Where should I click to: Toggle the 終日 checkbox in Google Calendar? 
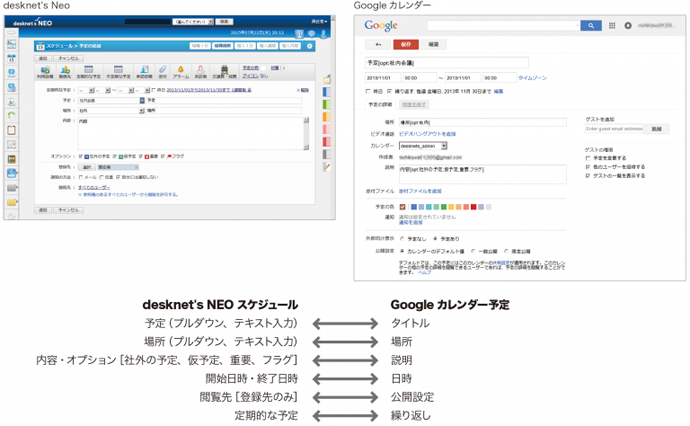[x=369, y=91]
